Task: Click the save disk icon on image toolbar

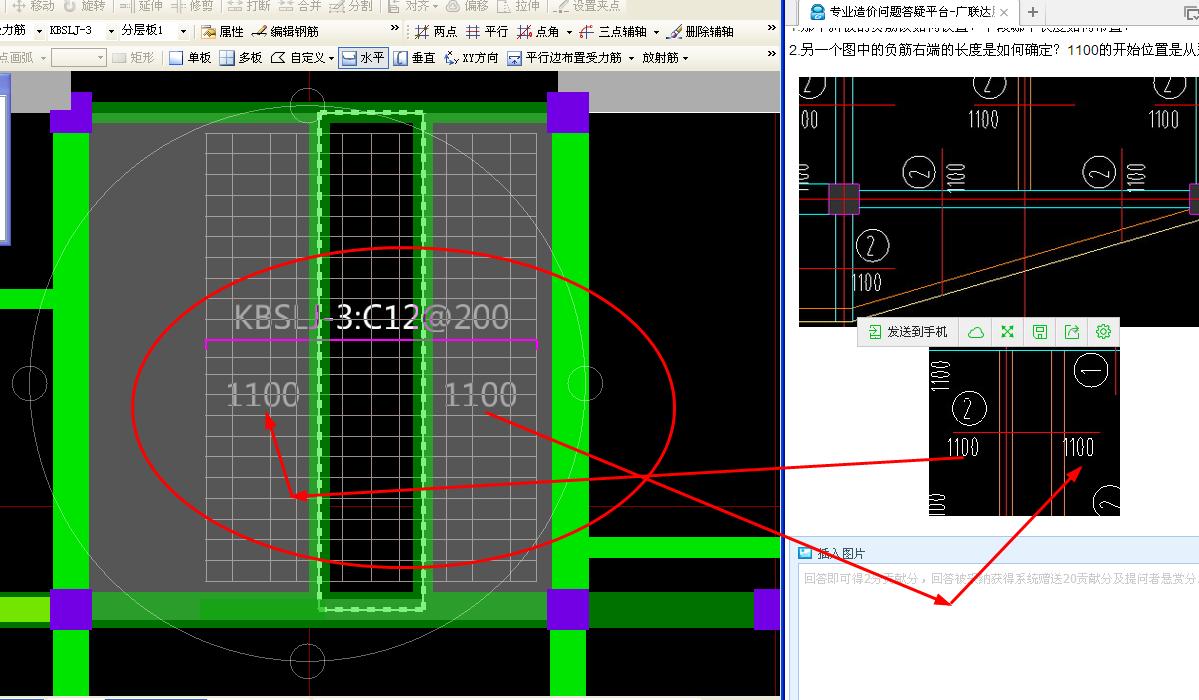Action: (x=1039, y=332)
